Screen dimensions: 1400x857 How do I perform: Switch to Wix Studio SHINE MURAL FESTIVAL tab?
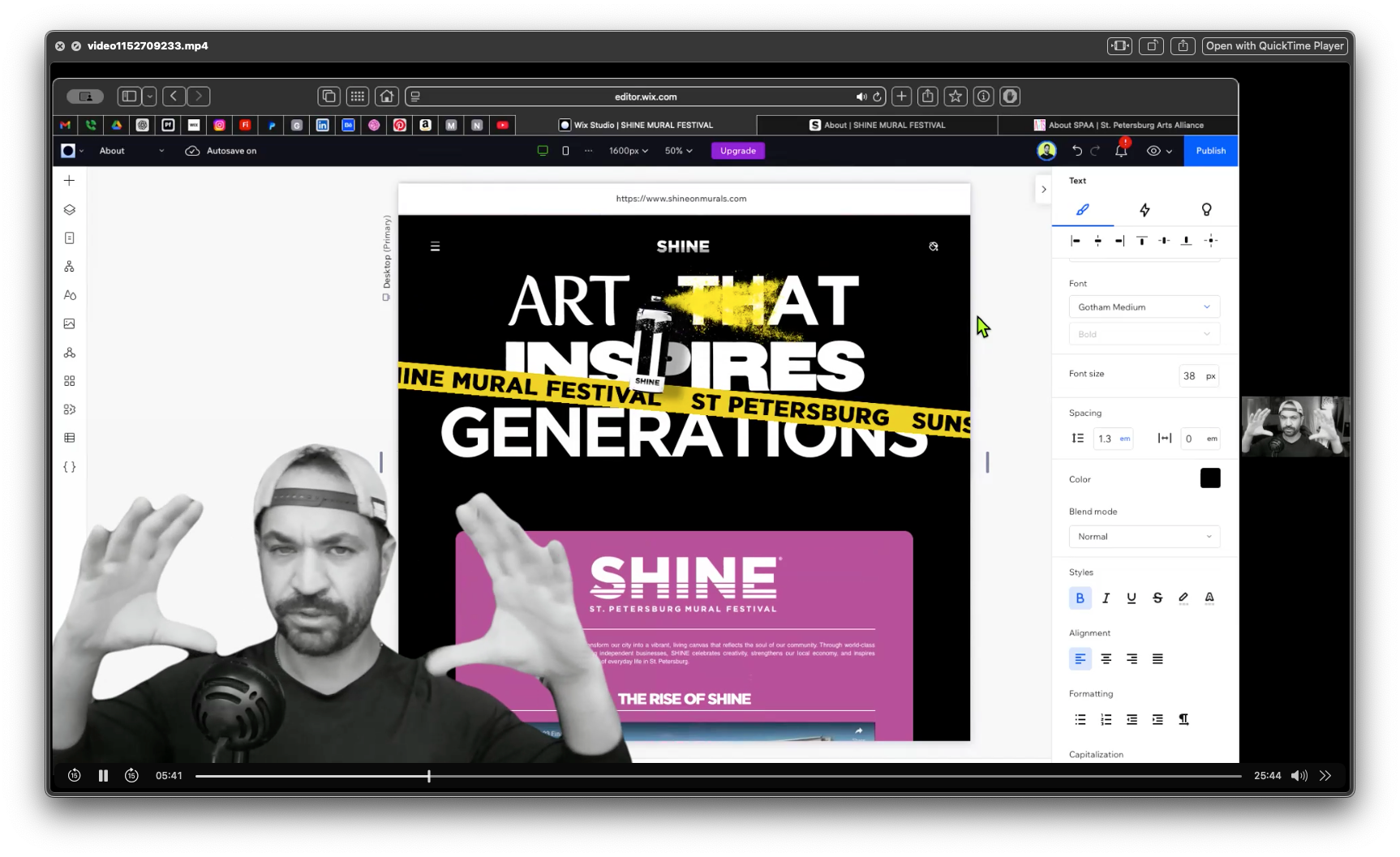coord(637,125)
